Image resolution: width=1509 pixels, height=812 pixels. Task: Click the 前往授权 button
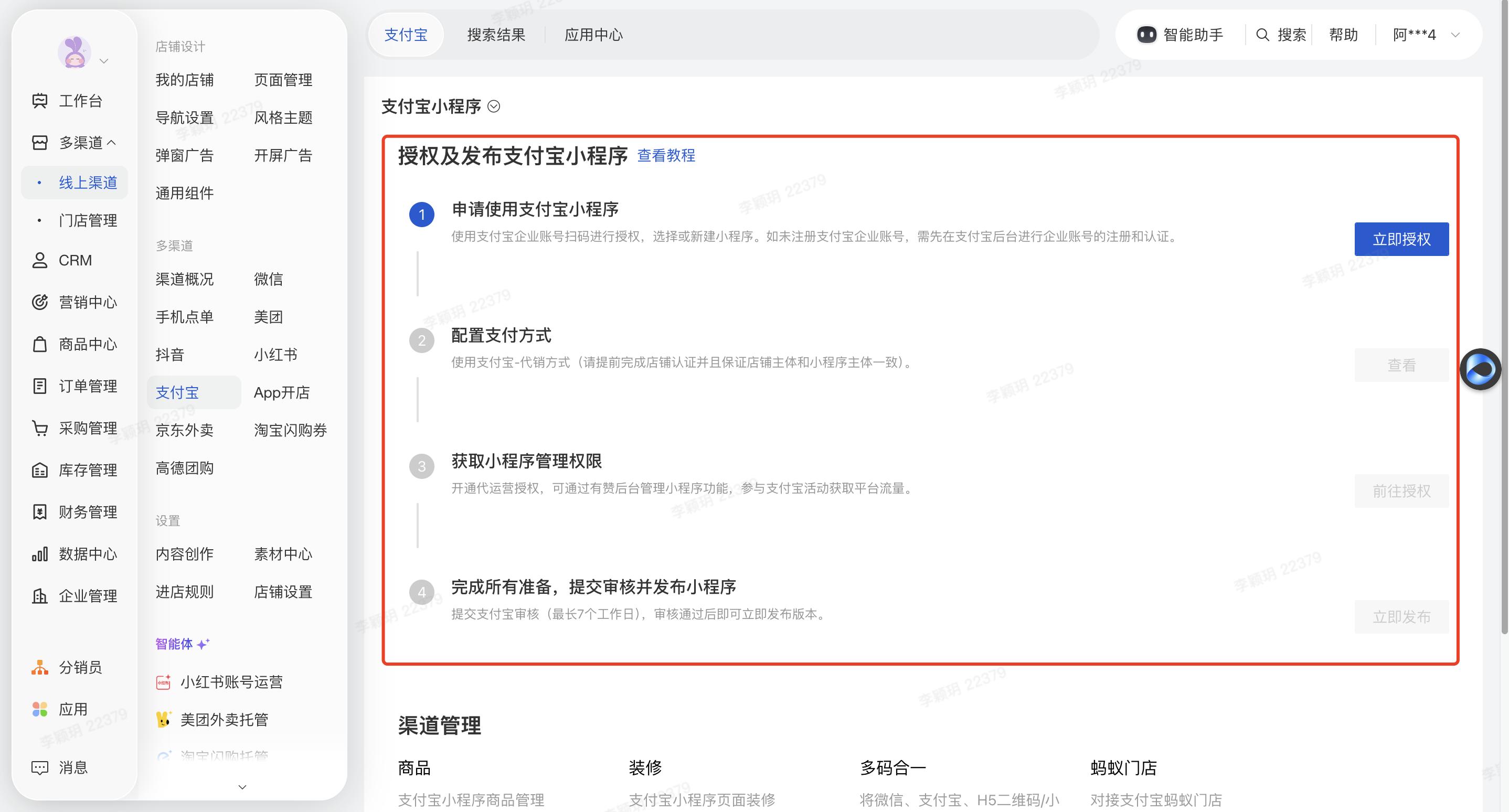1401,490
